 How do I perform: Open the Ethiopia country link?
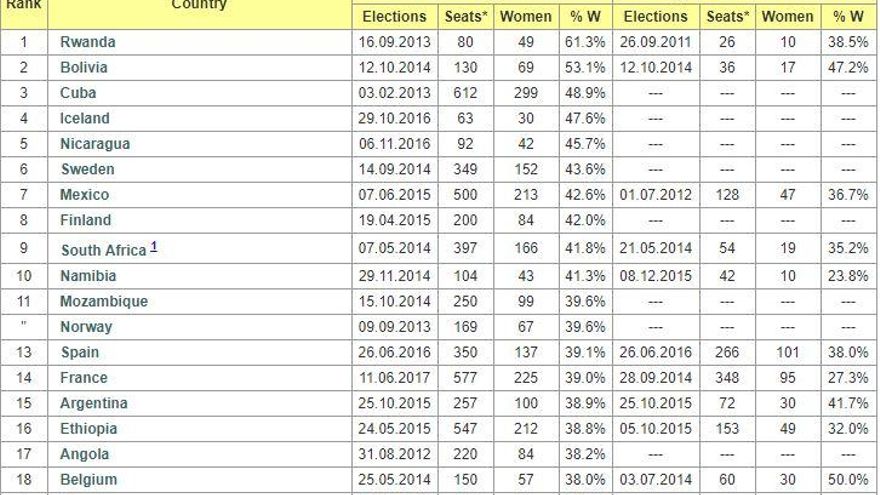pos(89,429)
